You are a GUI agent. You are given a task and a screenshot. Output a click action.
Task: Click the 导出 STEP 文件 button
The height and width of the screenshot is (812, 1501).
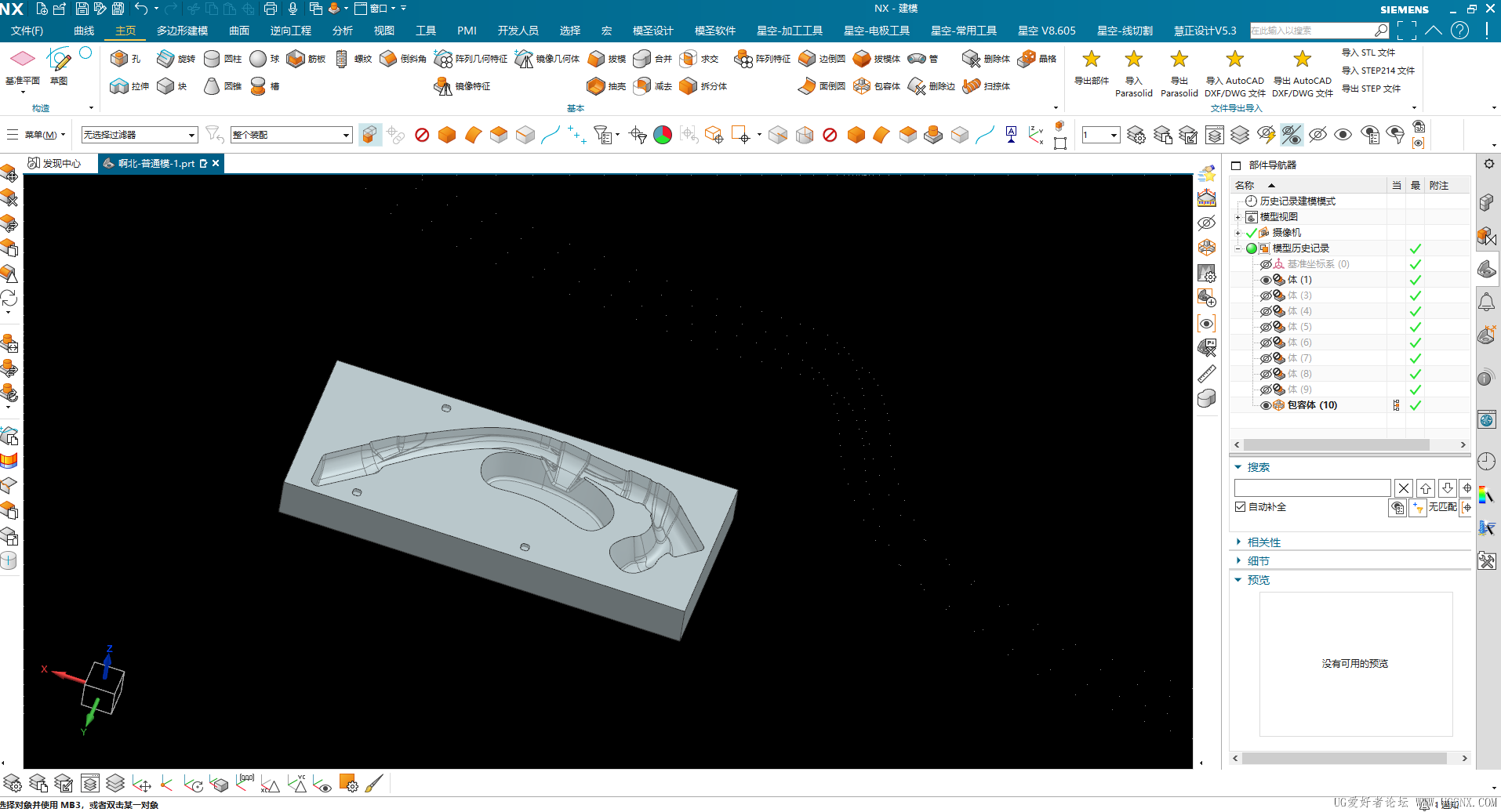pyautogui.click(x=1370, y=89)
